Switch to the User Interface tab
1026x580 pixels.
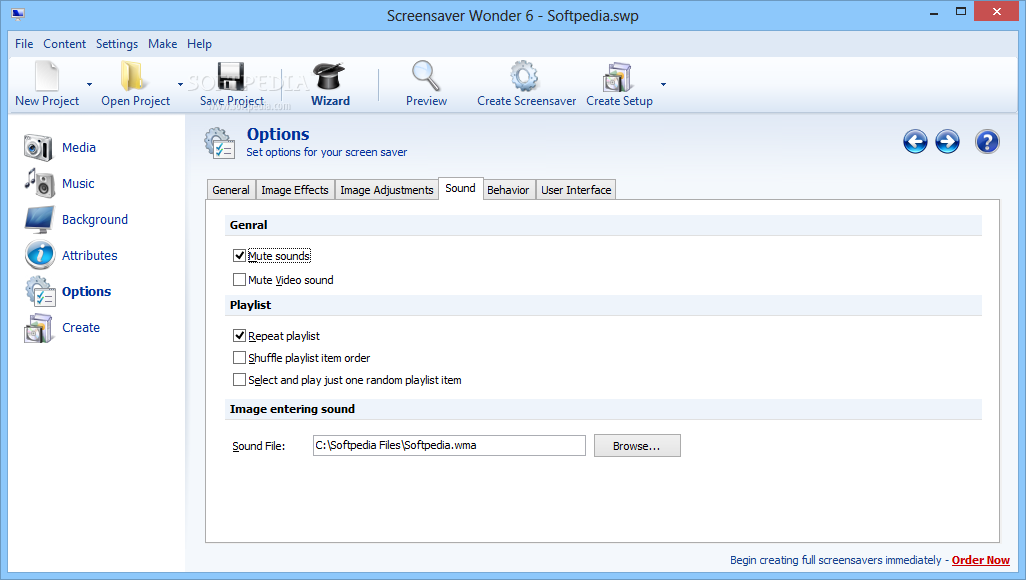point(576,190)
